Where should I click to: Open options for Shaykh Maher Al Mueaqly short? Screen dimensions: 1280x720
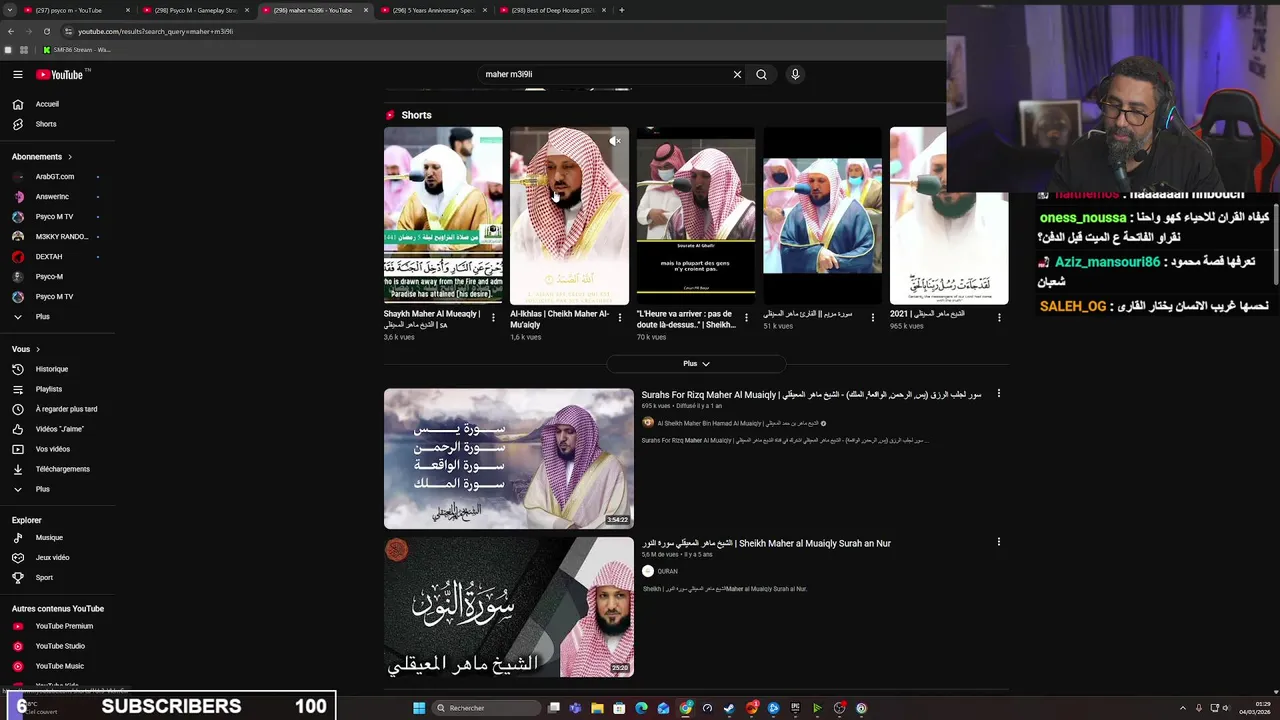[x=493, y=318]
